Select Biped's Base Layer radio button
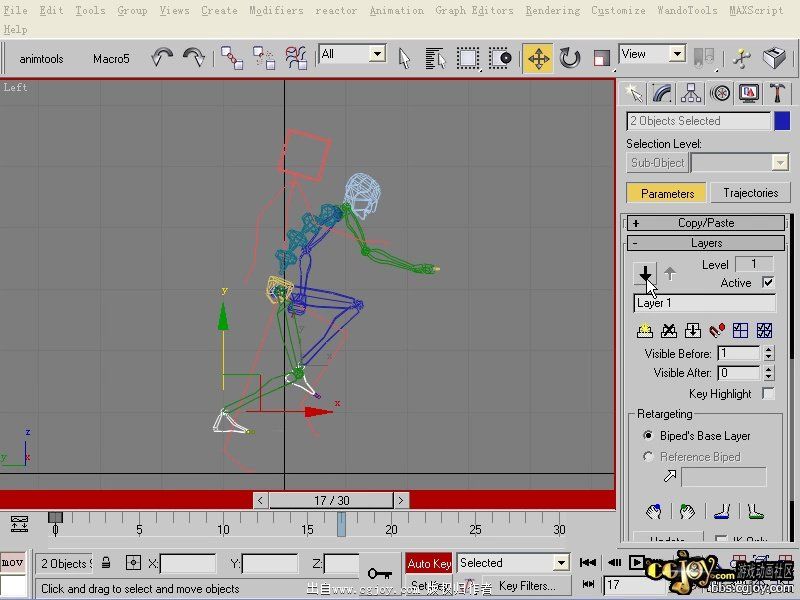Screen dimensions: 800x600 pos(648,436)
